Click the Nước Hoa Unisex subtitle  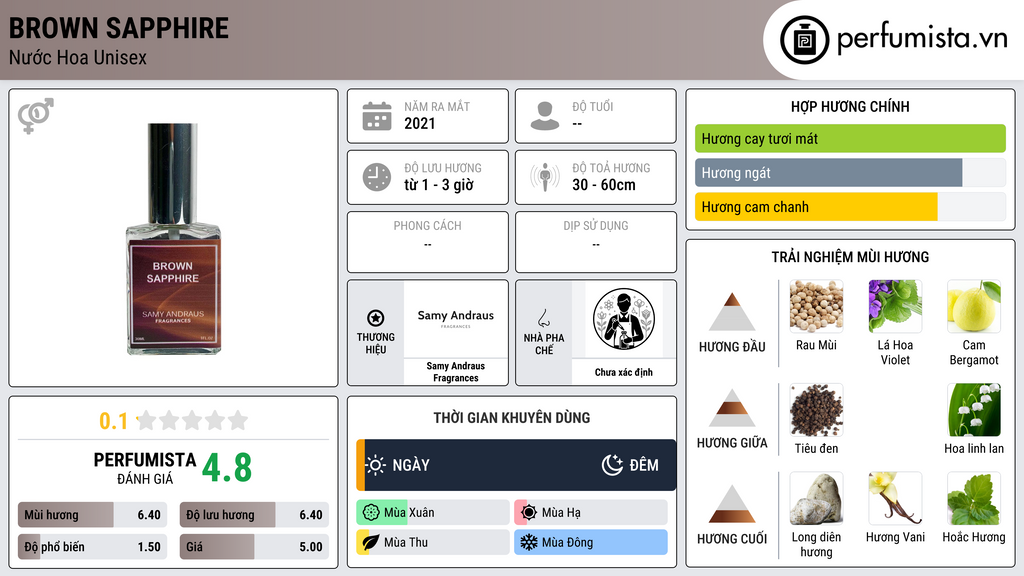click(x=78, y=58)
